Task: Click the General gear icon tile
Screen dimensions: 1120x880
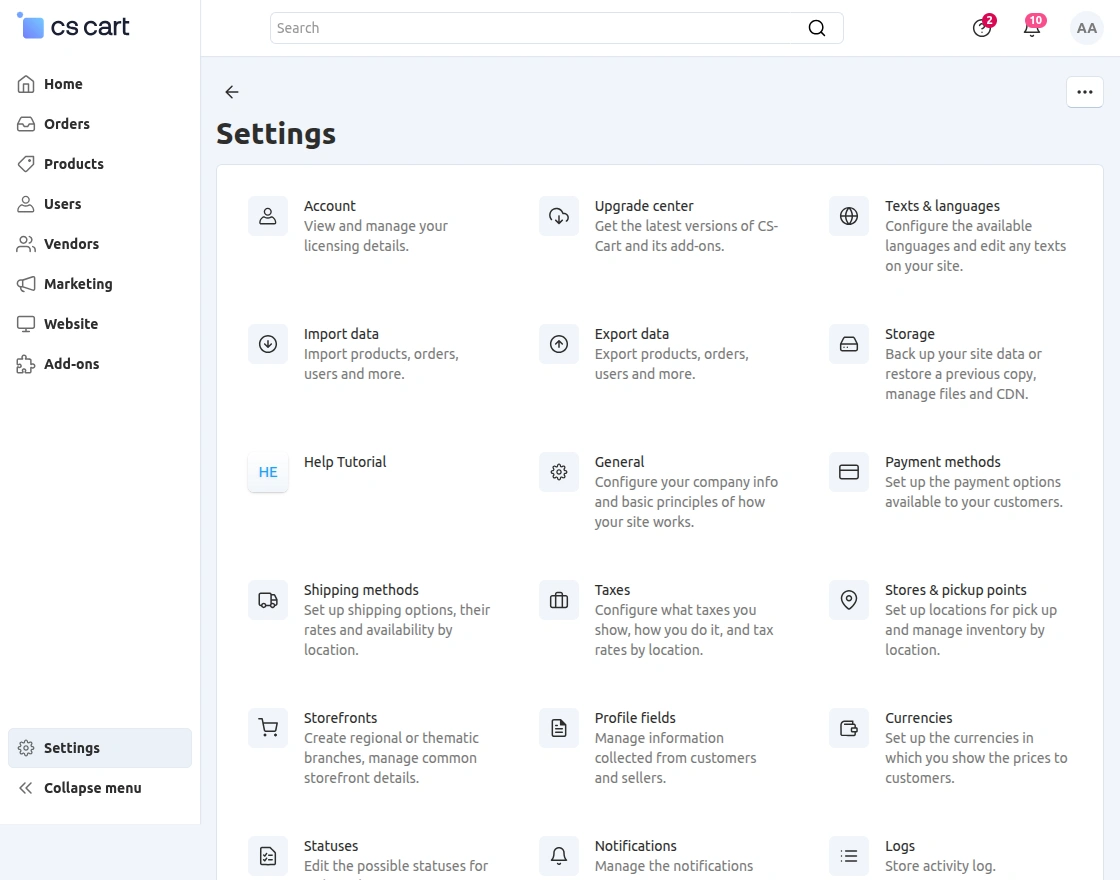Action: 559,471
